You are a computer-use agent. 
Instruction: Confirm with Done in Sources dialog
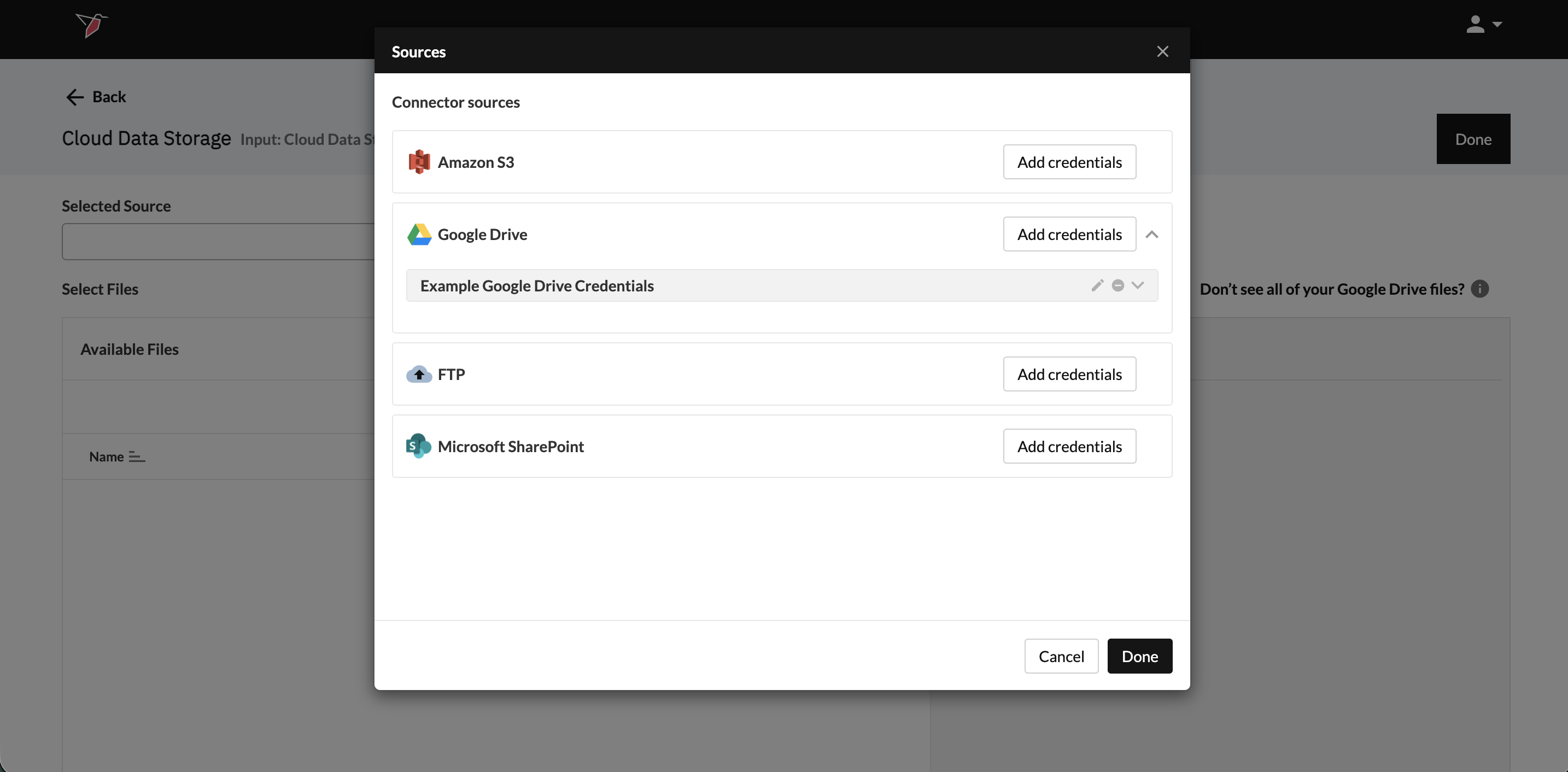click(1139, 656)
